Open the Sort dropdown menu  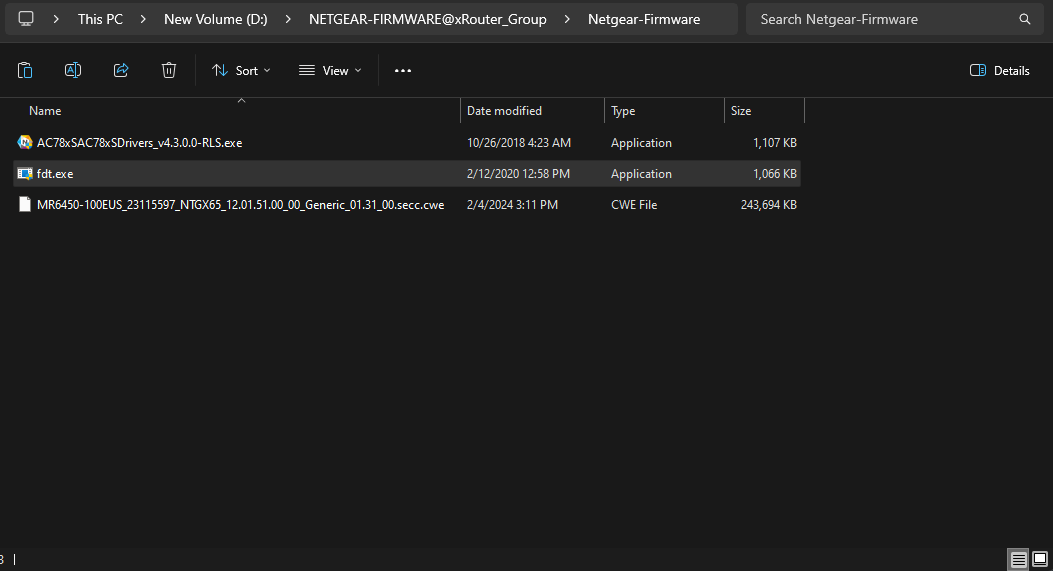tap(241, 71)
